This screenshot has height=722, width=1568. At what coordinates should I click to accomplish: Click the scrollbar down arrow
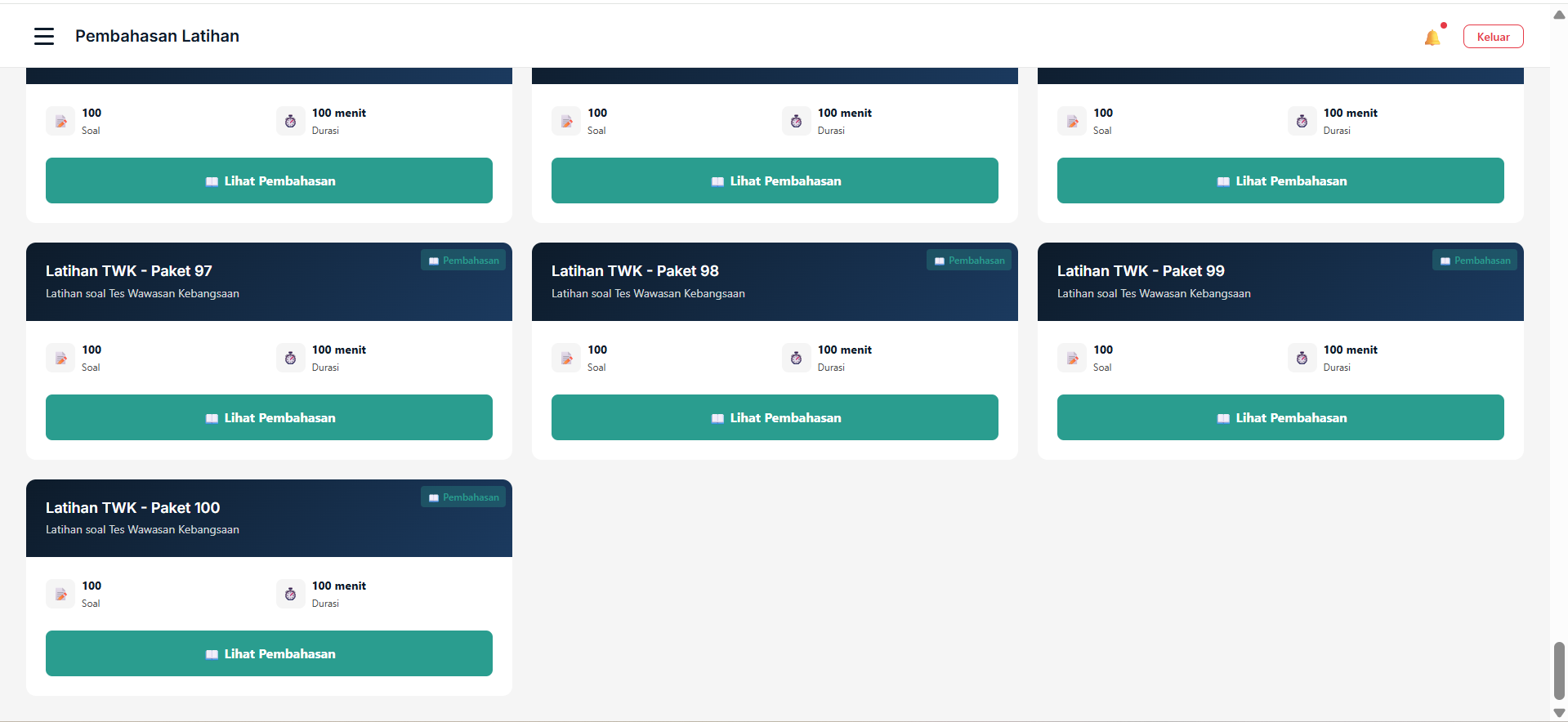tap(1559, 713)
